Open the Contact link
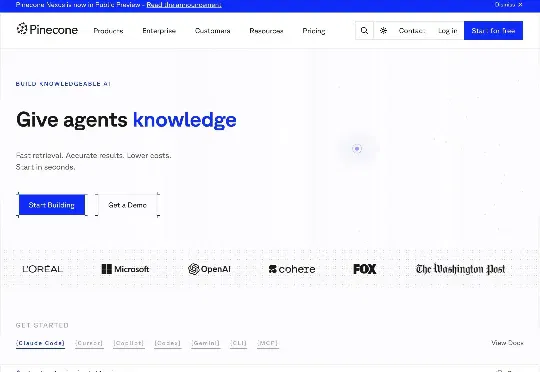 click(412, 31)
